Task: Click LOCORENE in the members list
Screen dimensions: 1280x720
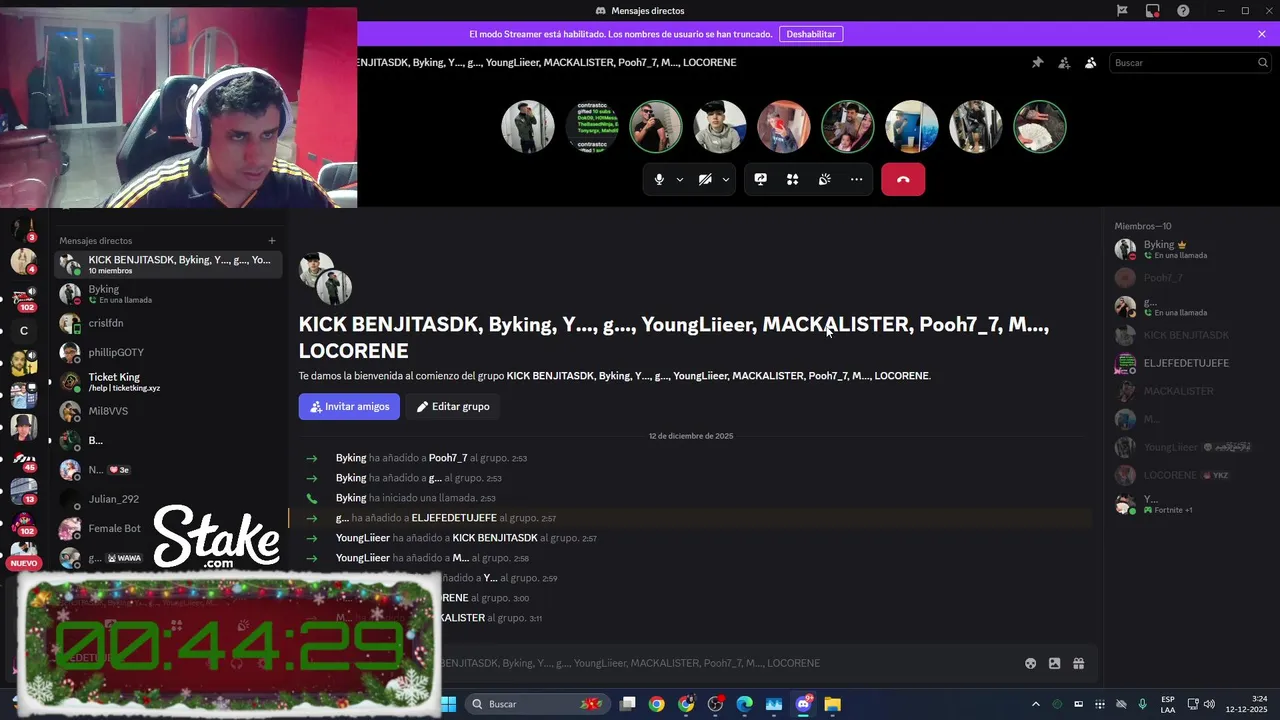Action: point(1190,475)
